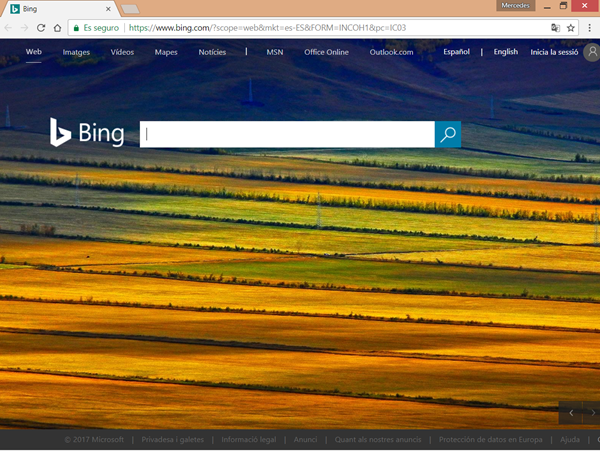Click © 2017 Microsoft footer text
The image size is (600, 451).
coord(94,440)
